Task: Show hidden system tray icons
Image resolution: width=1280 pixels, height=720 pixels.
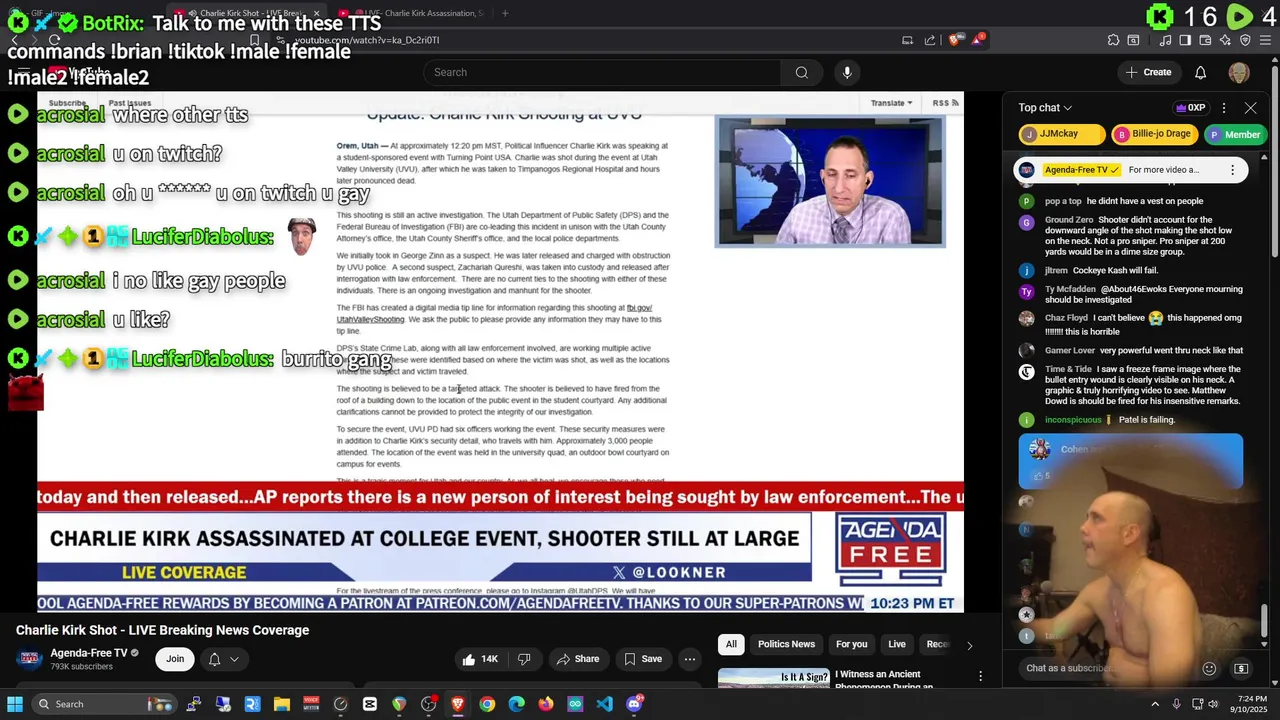Action: [x=1155, y=704]
